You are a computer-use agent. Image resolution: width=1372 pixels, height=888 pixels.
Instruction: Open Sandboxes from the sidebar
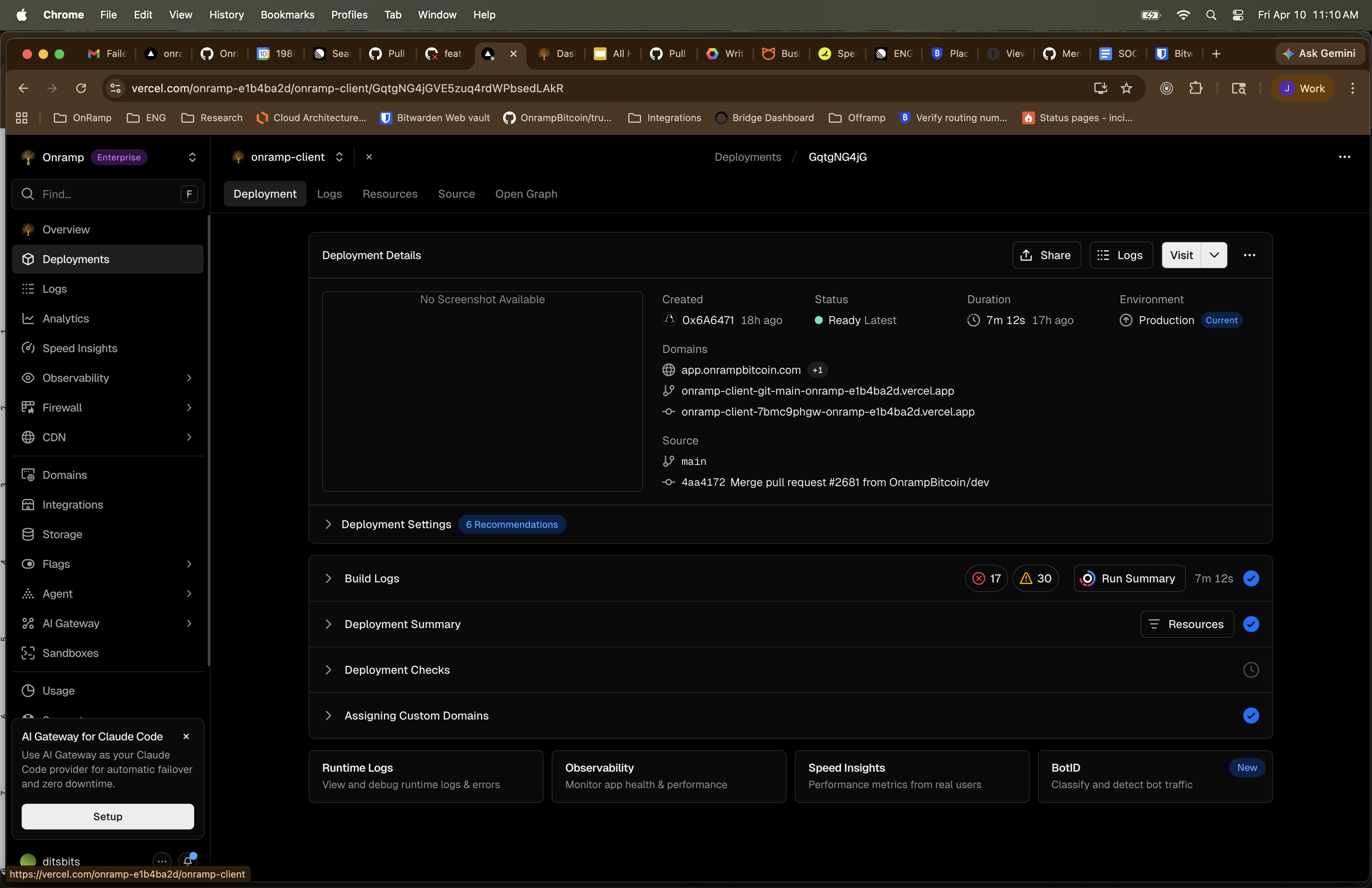coord(70,653)
